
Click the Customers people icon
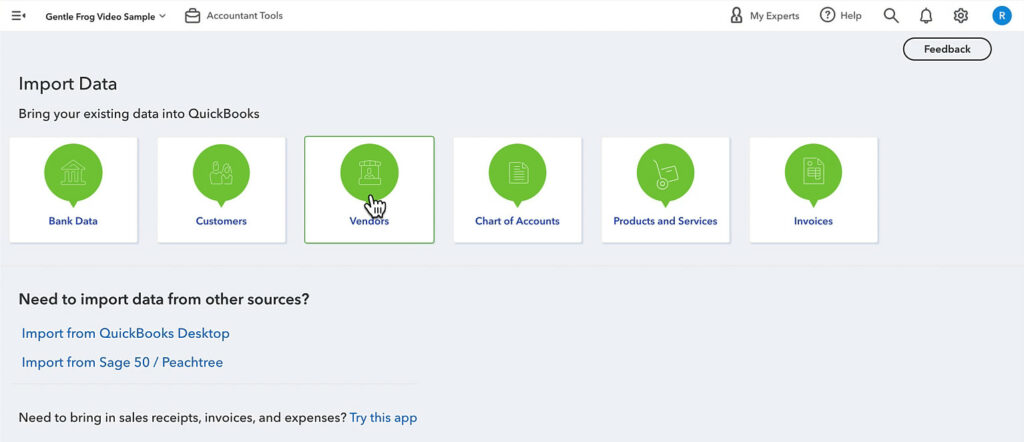(221, 173)
